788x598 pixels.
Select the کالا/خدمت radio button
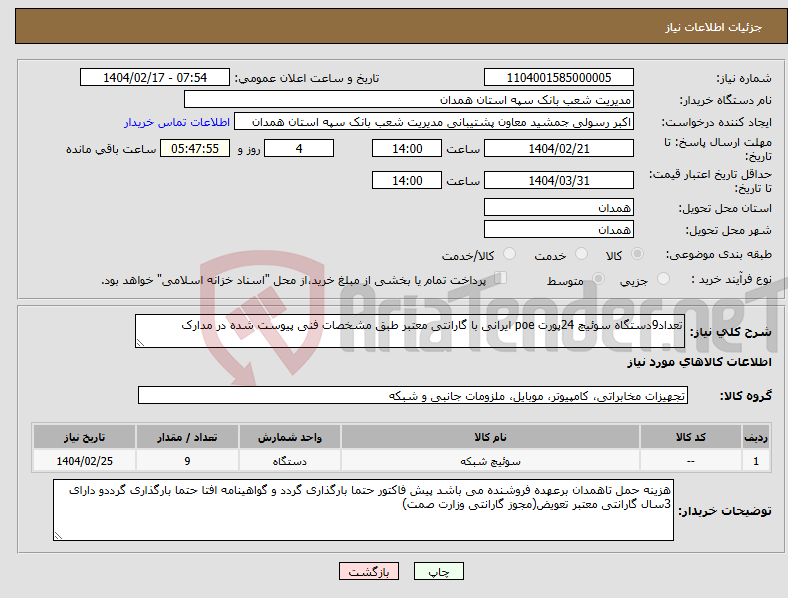pos(510,254)
